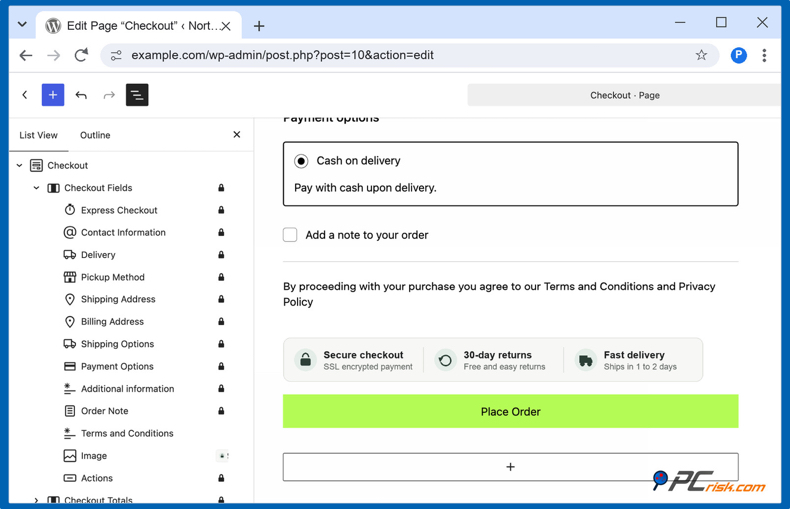Open the tab search dropdown arrow
The image size is (790, 509).
pyautogui.click(x=22, y=24)
